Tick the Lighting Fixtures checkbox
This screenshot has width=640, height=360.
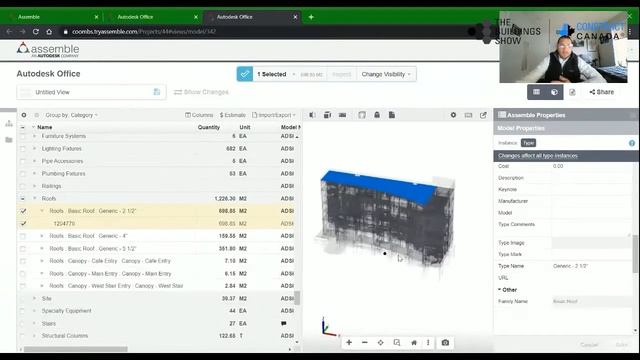click(x=23, y=149)
